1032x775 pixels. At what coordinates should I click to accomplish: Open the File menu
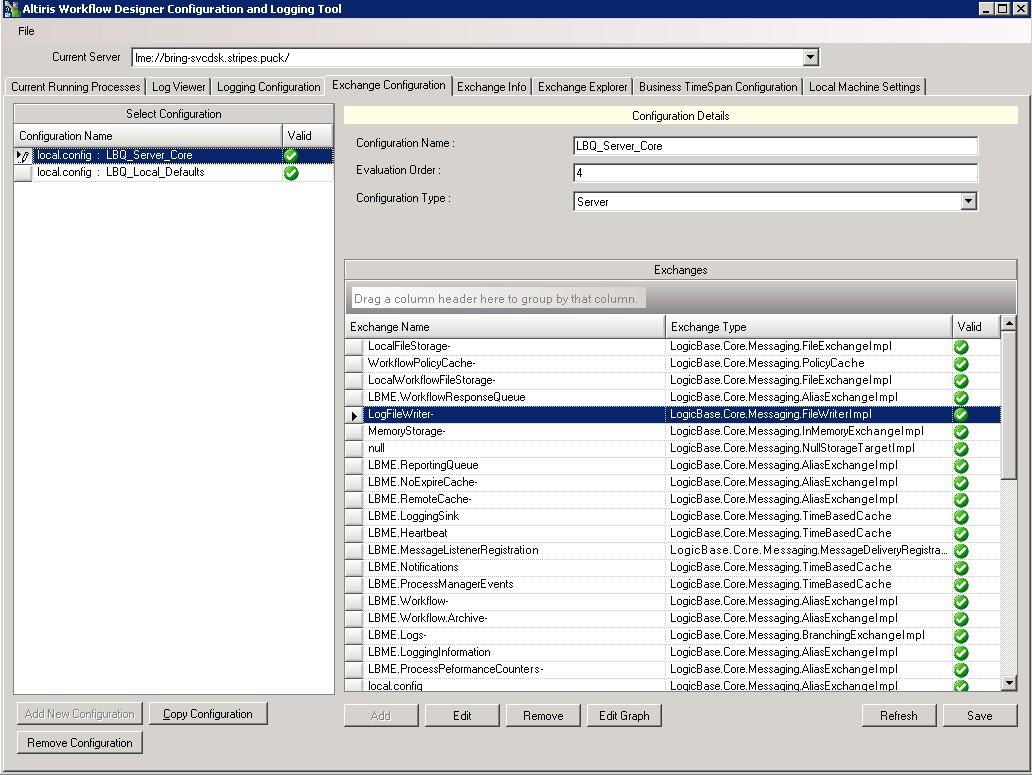[x=26, y=31]
